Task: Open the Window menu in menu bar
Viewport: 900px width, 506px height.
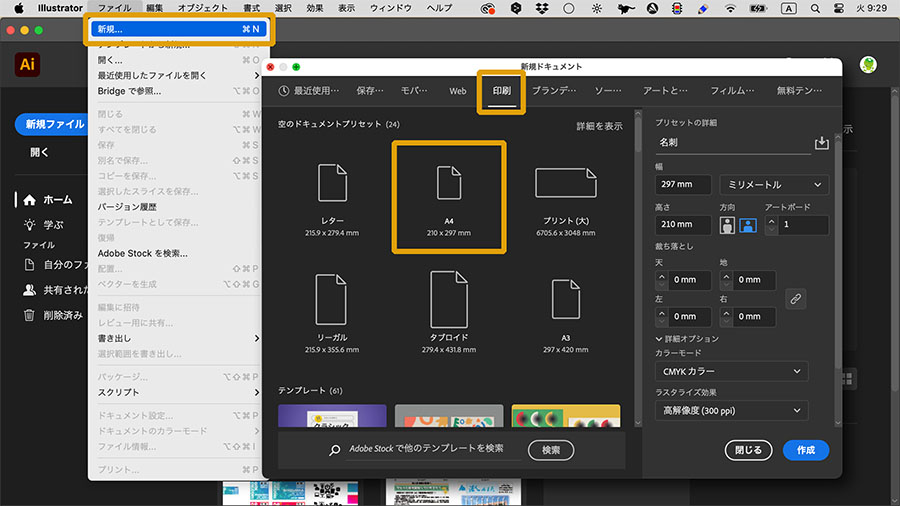Action: pyautogui.click(x=390, y=8)
